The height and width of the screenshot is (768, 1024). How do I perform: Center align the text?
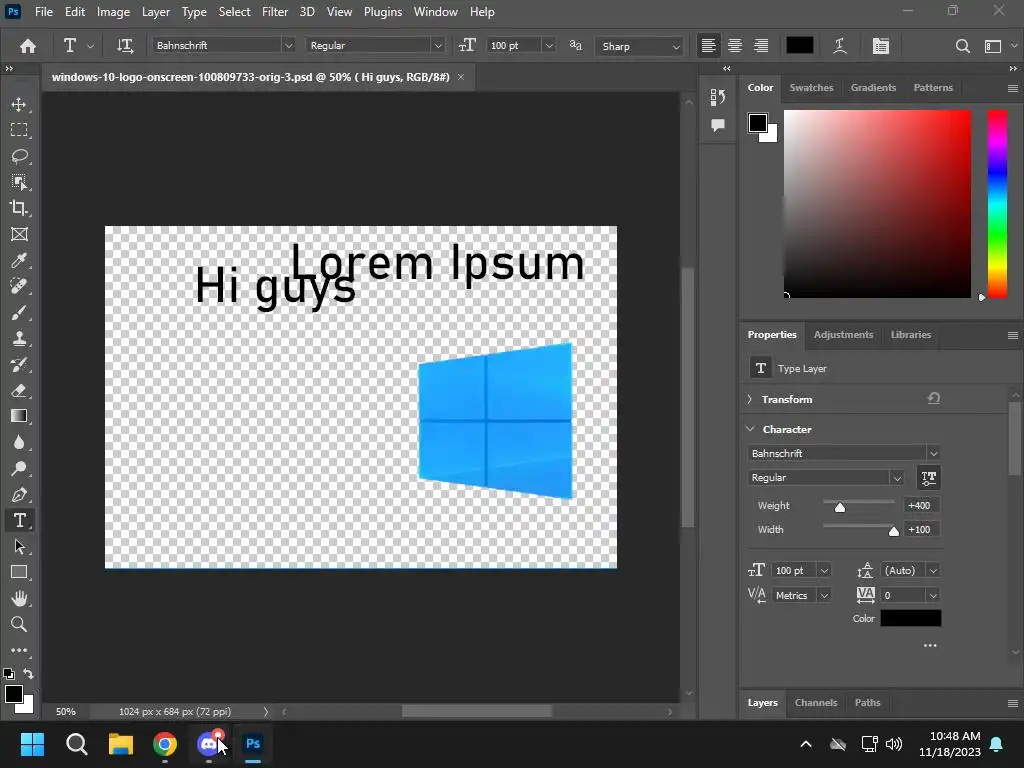[x=735, y=46]
